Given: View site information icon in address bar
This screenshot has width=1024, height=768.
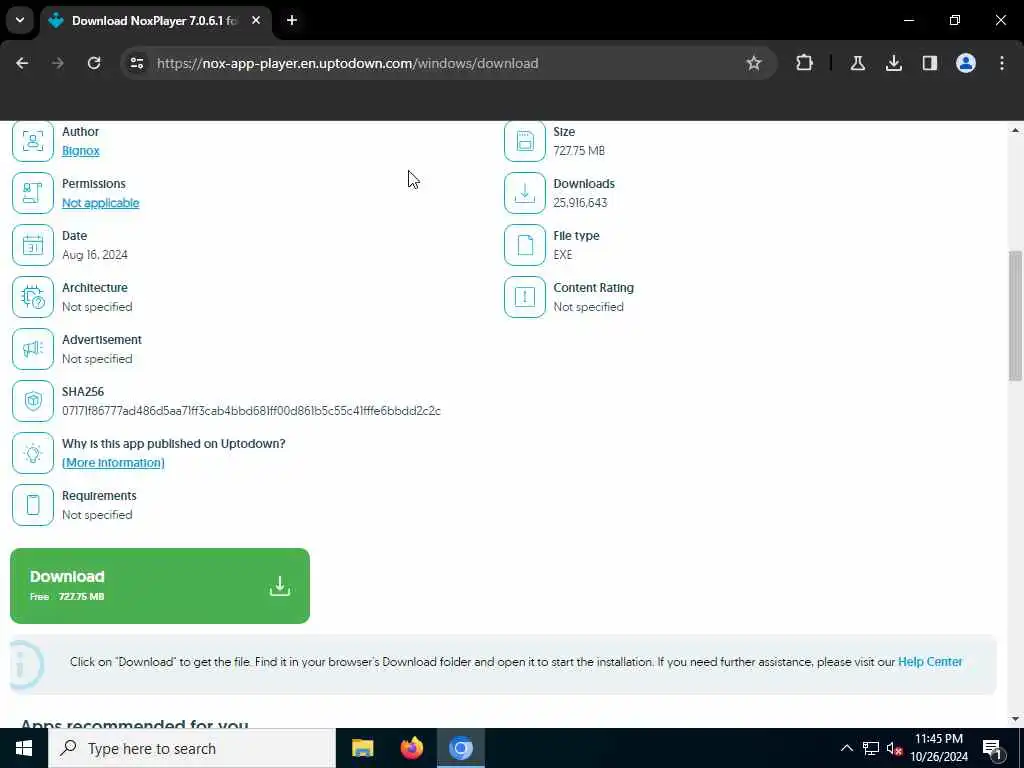Looking at the screenshot, I should point(136,63).
